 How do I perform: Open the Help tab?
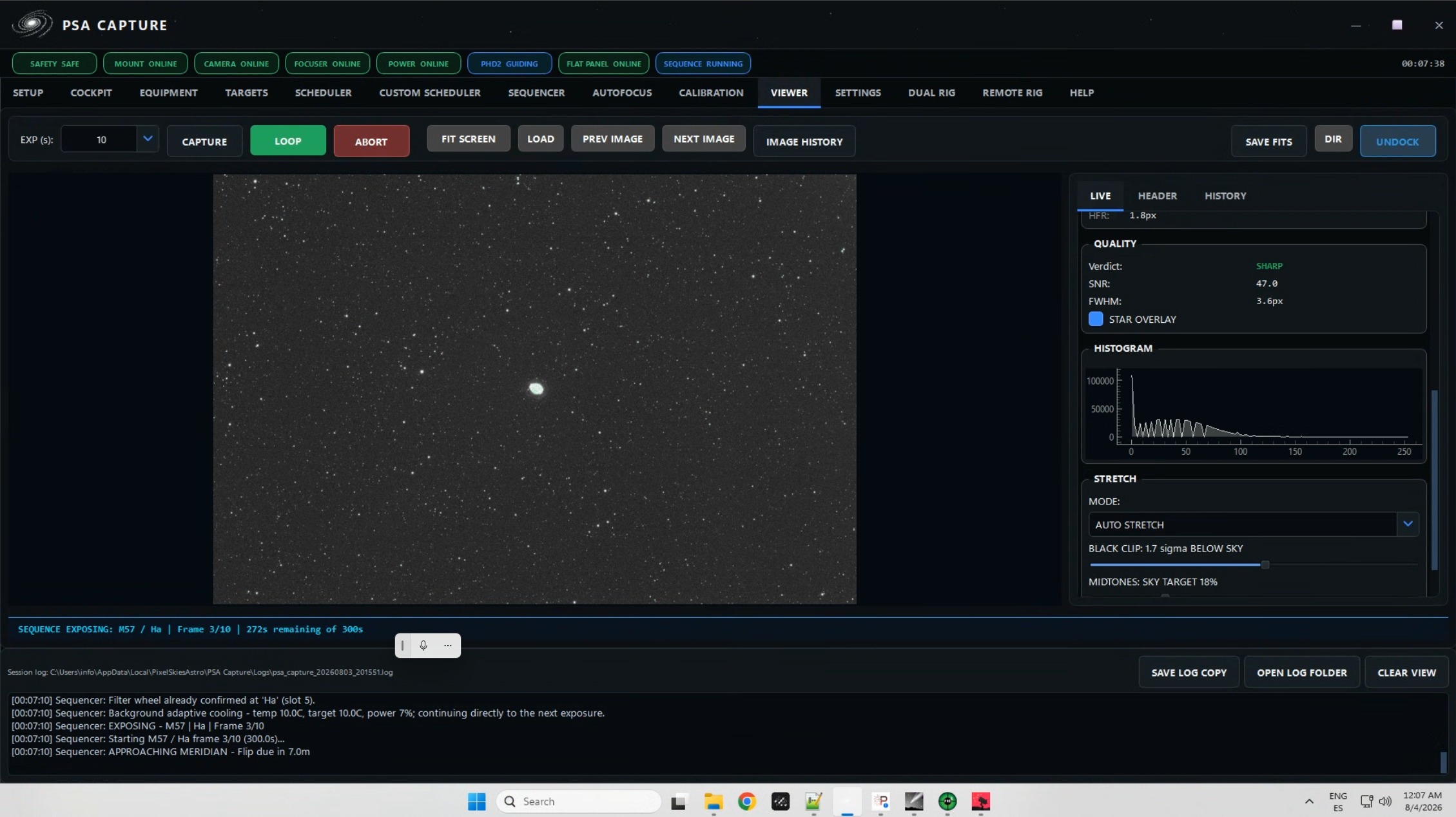tap(1082, 93)
